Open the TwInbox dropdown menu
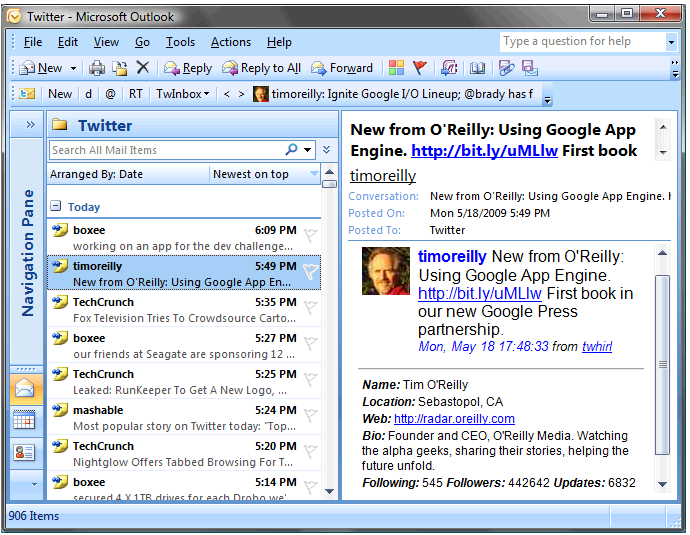Image resolution: width=690 pixels, height=535 pixels. coord(183,94)
